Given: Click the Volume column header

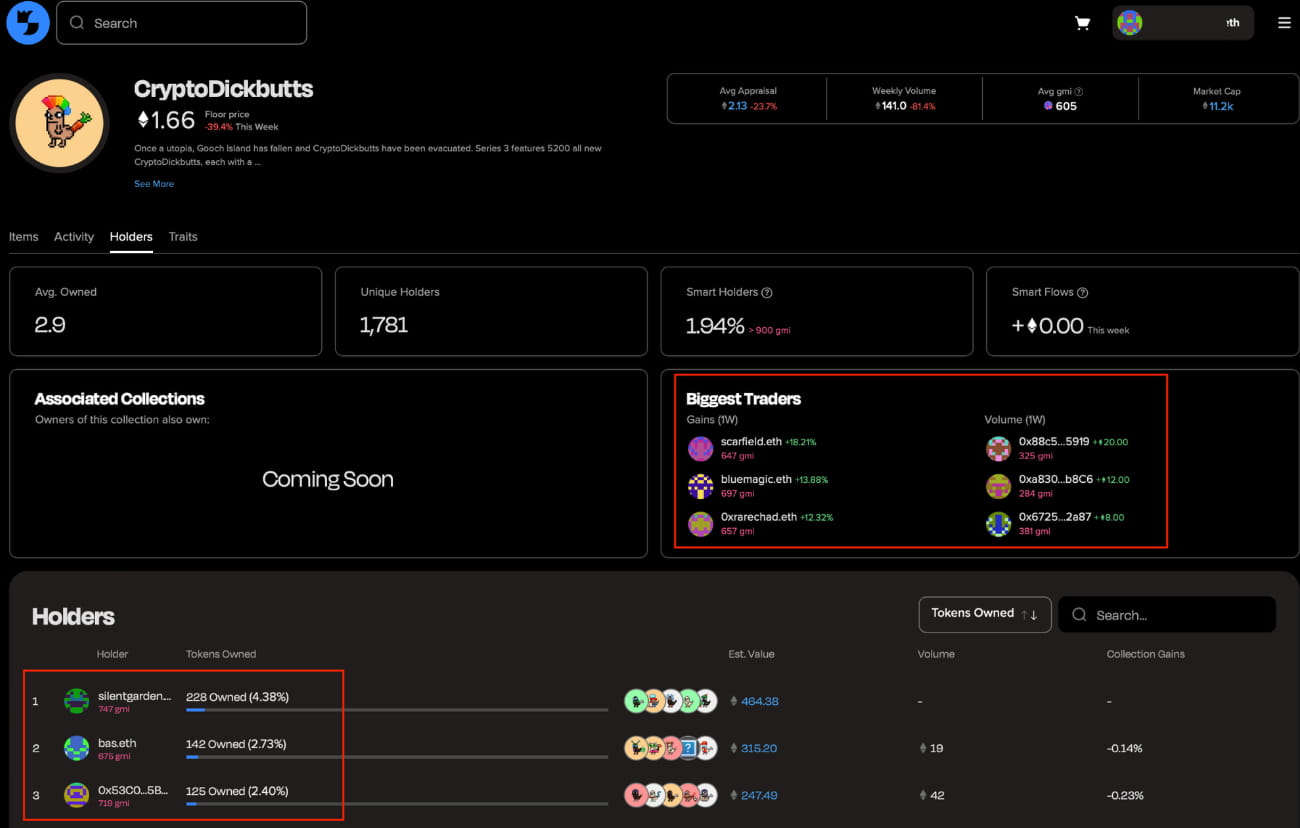Looking at the screenshot, I should [x=936, y=654].
